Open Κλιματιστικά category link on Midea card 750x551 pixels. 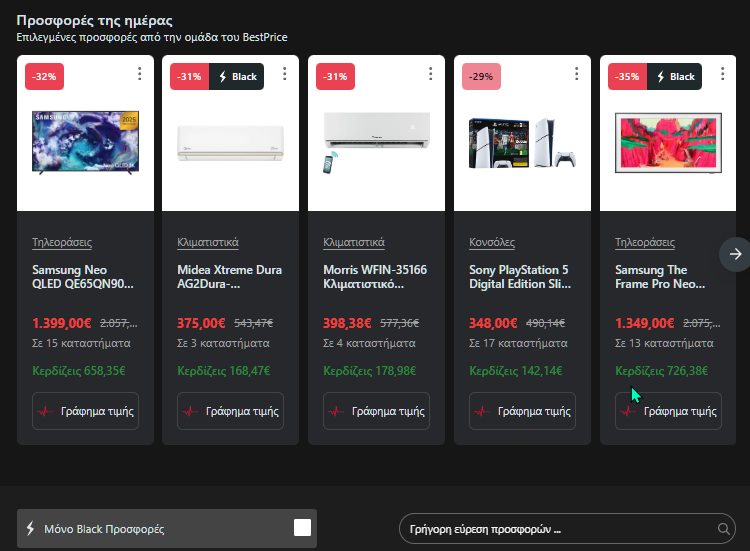[208, 242]
